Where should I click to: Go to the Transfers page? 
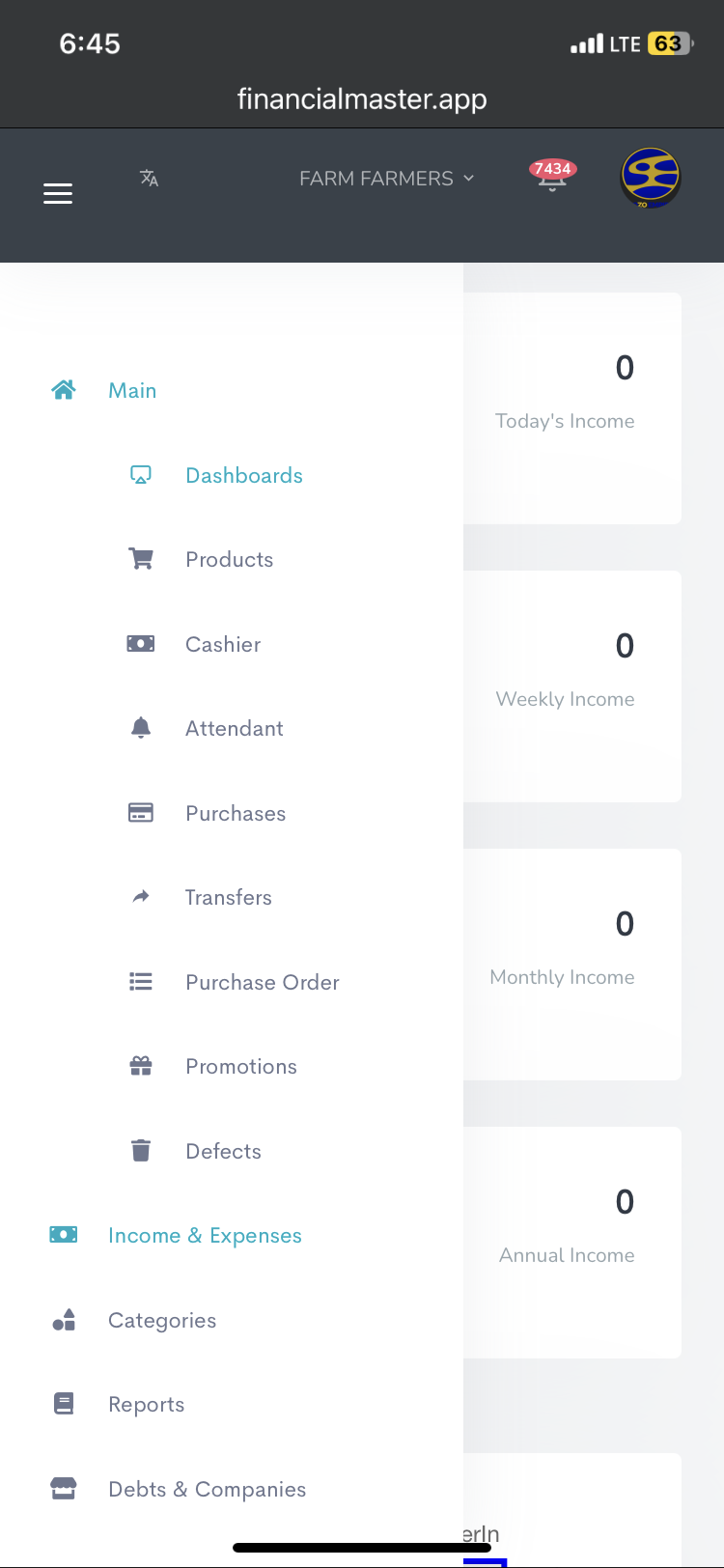tap(228, 897)
